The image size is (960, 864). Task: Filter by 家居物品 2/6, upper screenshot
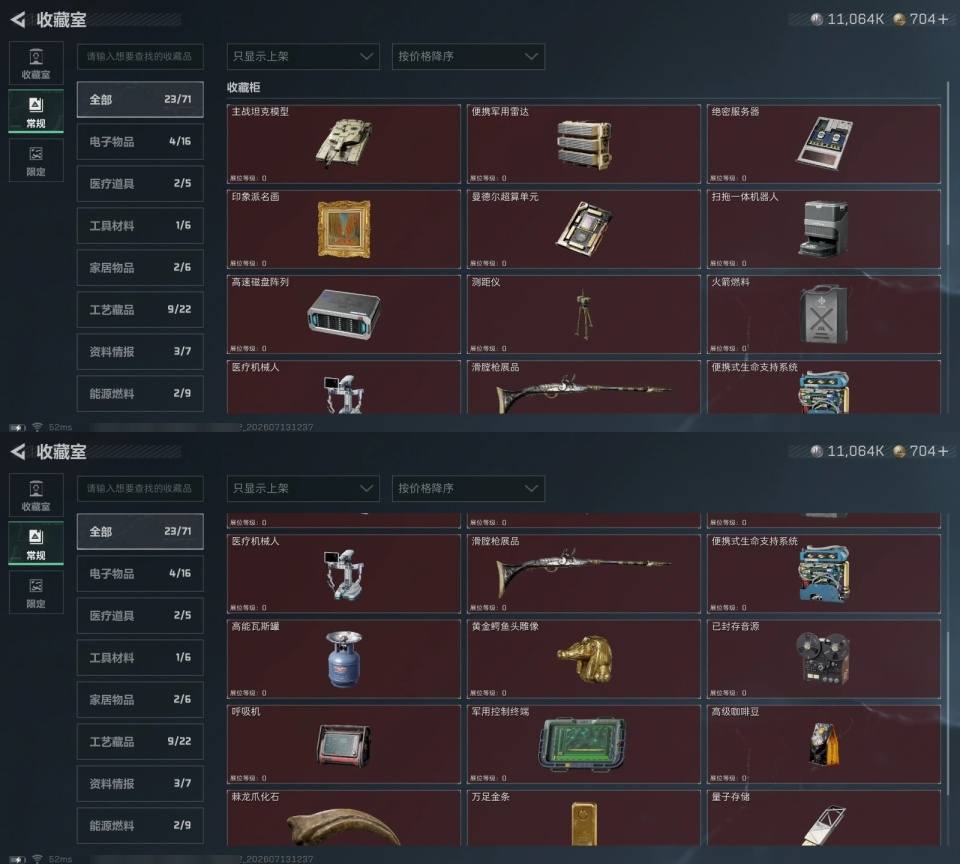[x=140, y=268]
